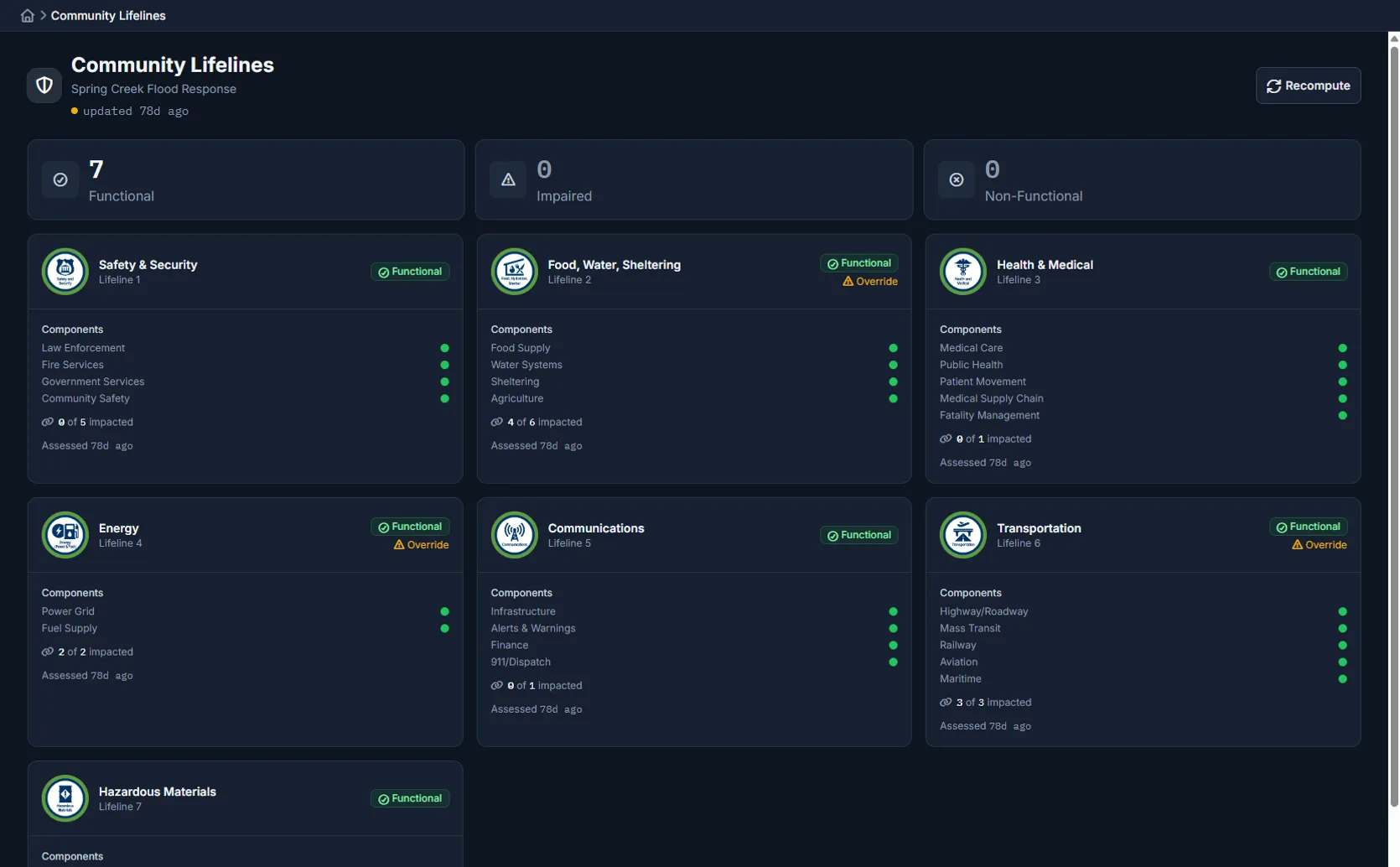Screen dimensions: 1400x867
Task: Click the home icon in breadcrumb
Action: (28, 16)
